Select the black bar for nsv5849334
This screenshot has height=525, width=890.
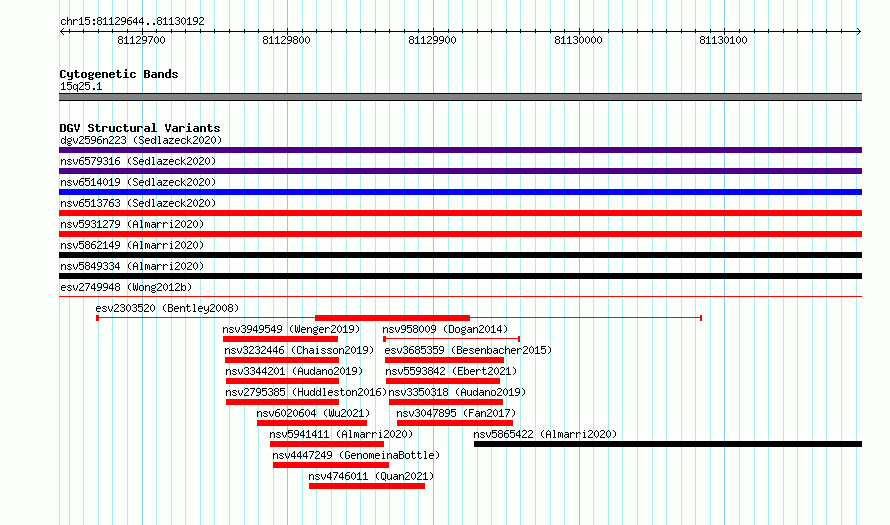(x=460, y=276)
